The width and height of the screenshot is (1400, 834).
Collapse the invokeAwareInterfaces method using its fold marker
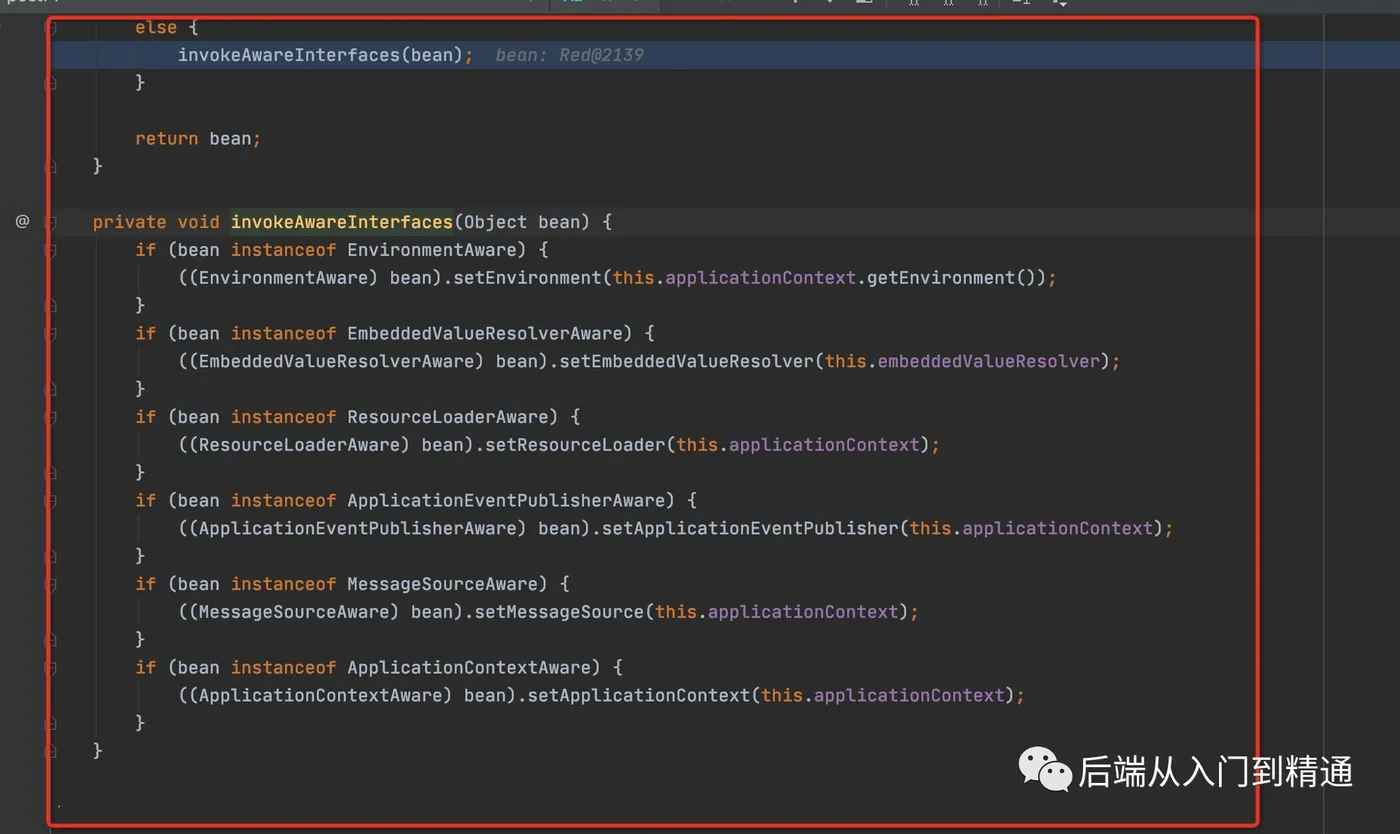coord(51,222)
